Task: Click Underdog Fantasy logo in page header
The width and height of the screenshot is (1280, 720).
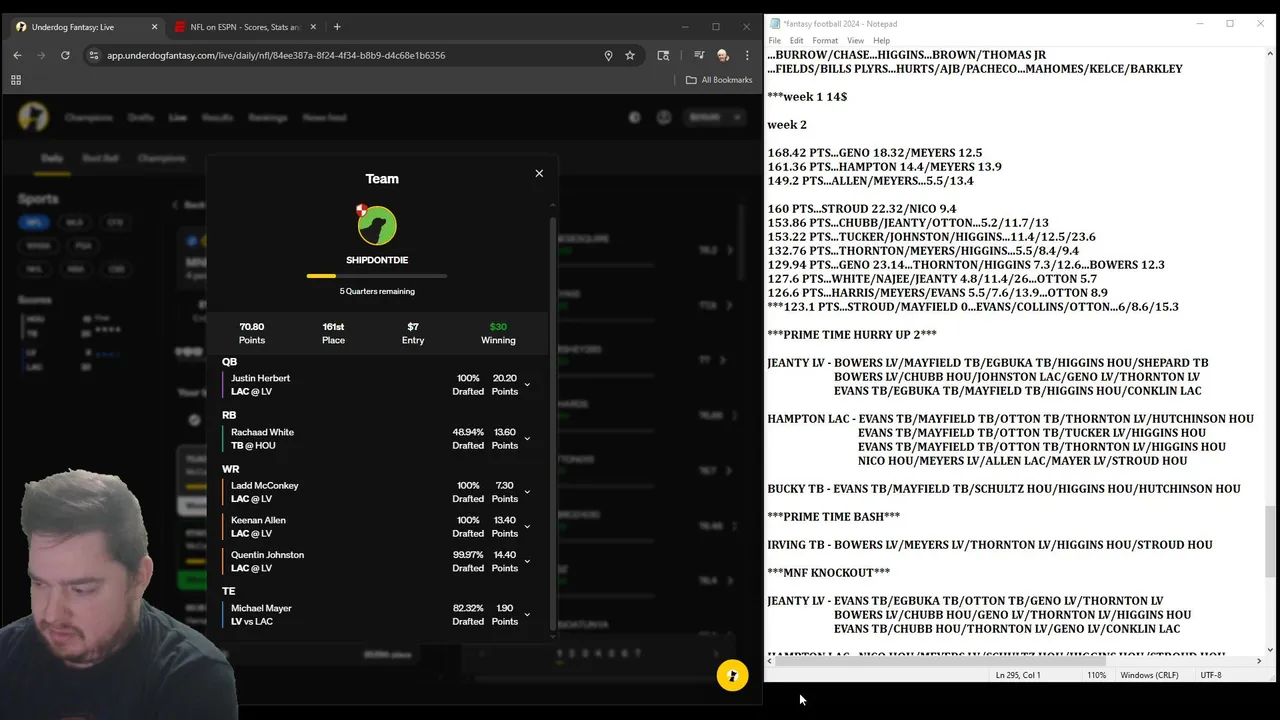Action: coord(33,117)
